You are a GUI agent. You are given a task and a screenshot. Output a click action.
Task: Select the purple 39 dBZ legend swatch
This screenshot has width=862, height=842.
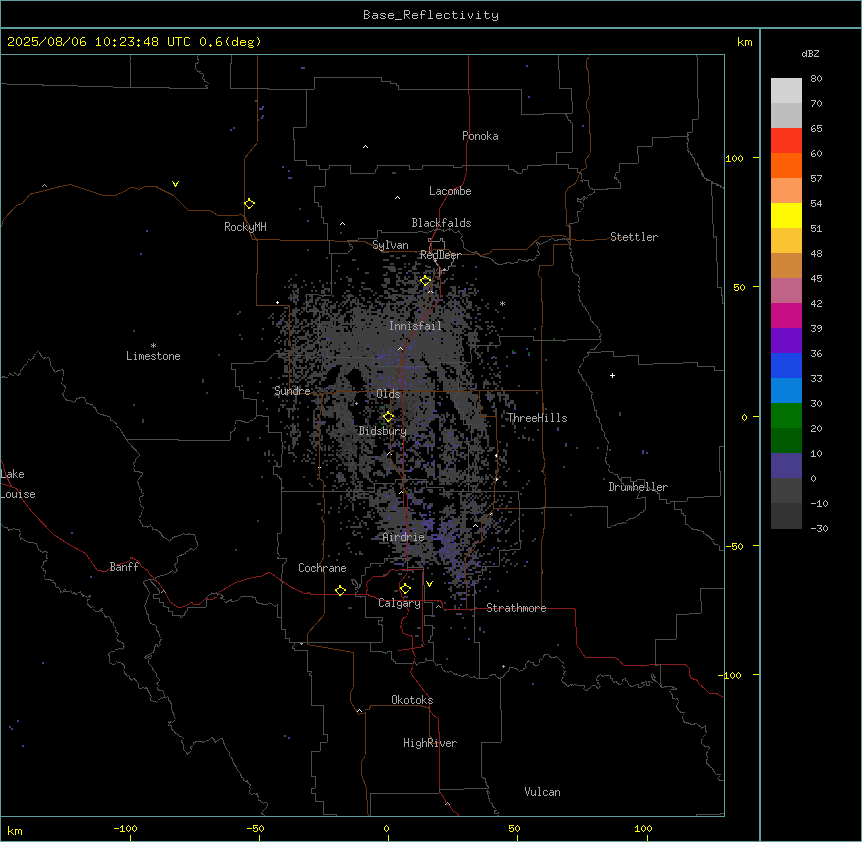coord(786,341)
